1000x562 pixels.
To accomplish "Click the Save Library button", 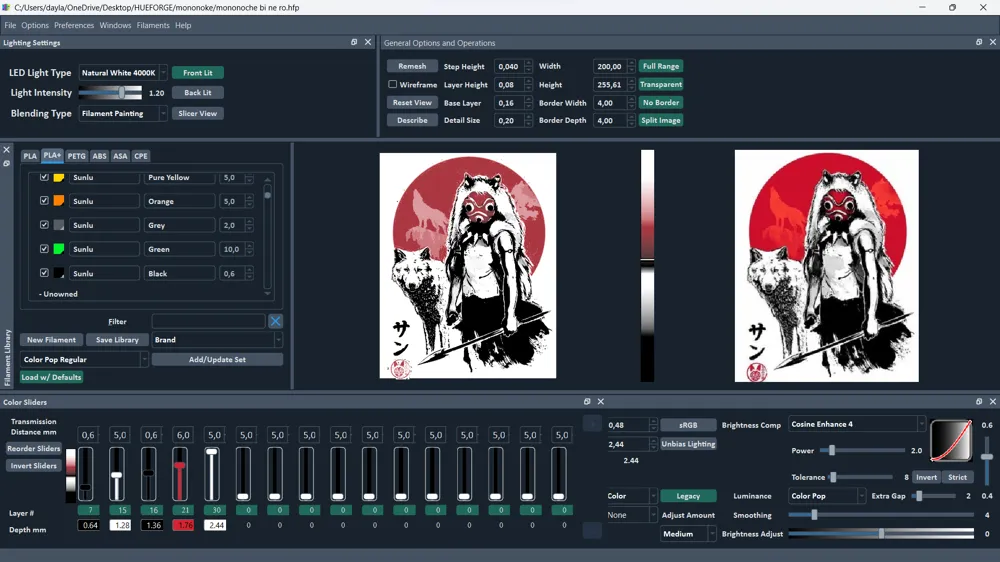I will click(x=117, y=340).
